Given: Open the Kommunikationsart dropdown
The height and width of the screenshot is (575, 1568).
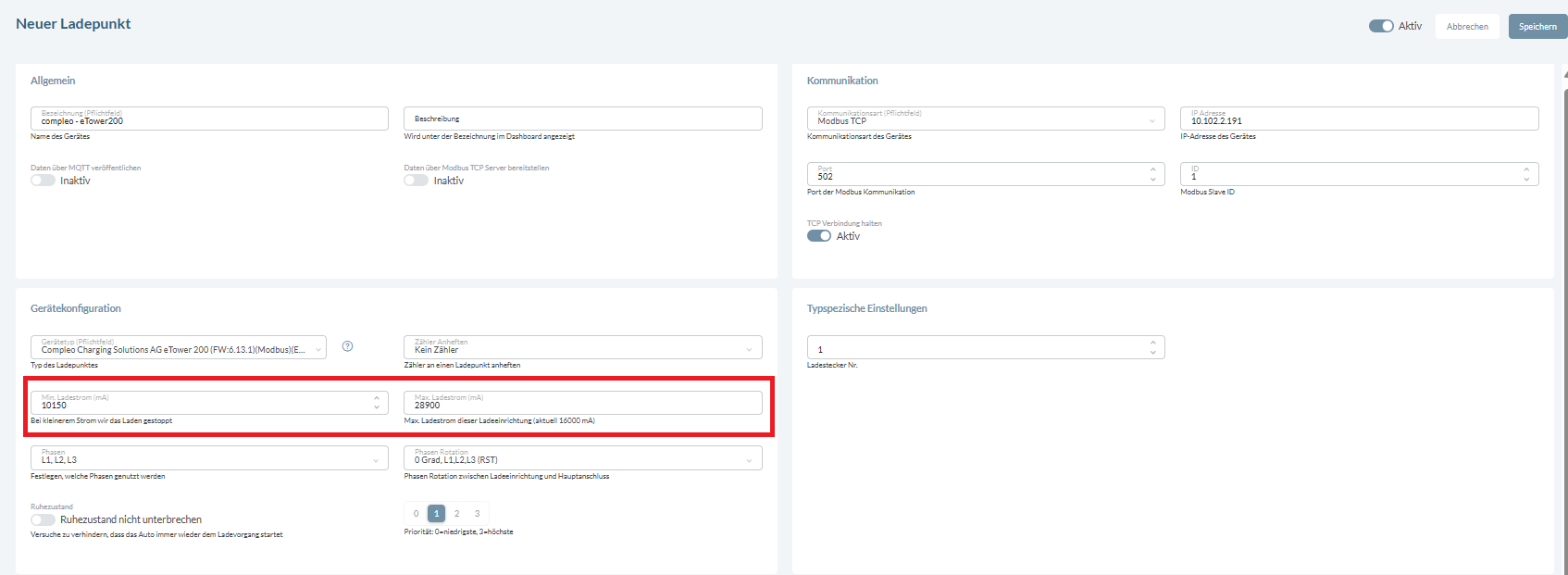Looking at the screenshot, I should pos(985,119).
